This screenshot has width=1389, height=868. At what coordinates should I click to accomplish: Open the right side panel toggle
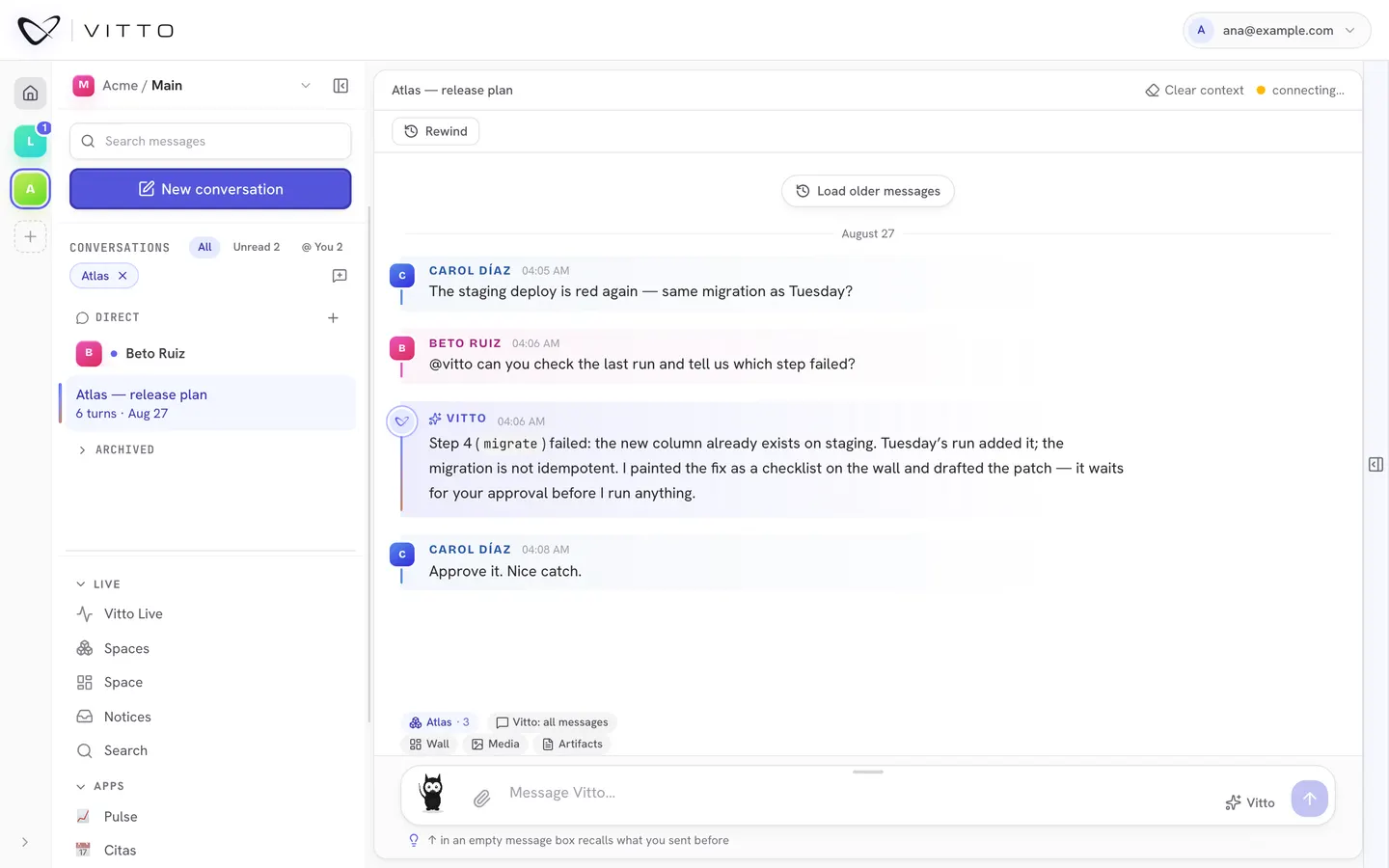pos(1376,465)
